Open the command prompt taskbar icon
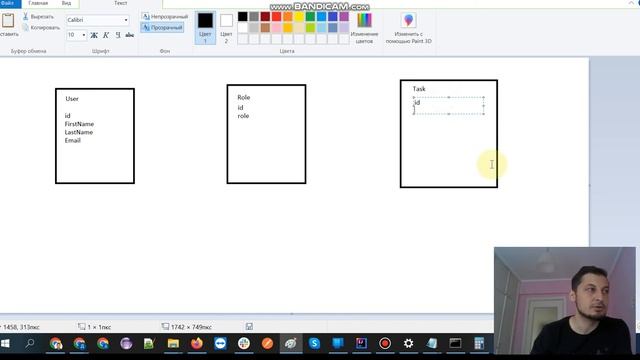The image size is (640, 360). pyautogui.click(x=455, y=343)
